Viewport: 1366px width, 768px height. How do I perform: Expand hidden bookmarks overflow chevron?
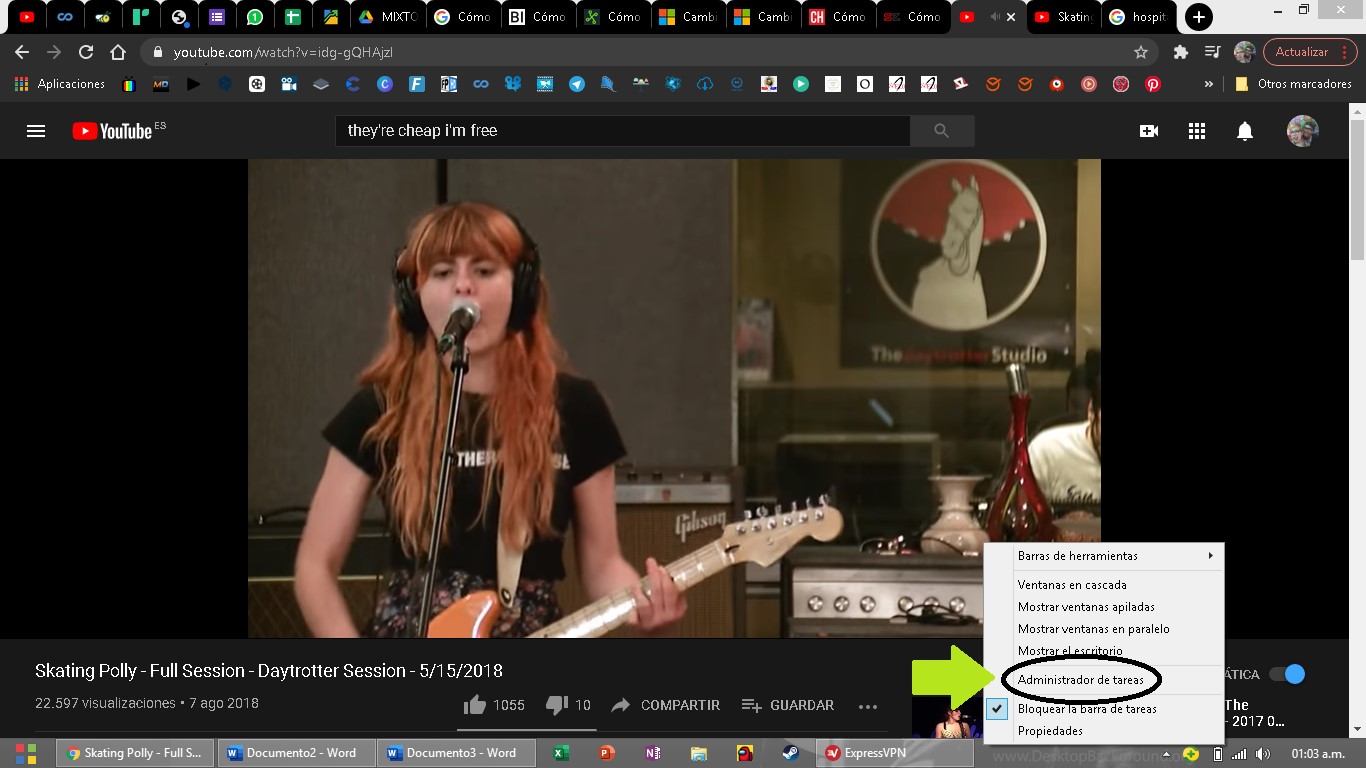point(1209,85)
